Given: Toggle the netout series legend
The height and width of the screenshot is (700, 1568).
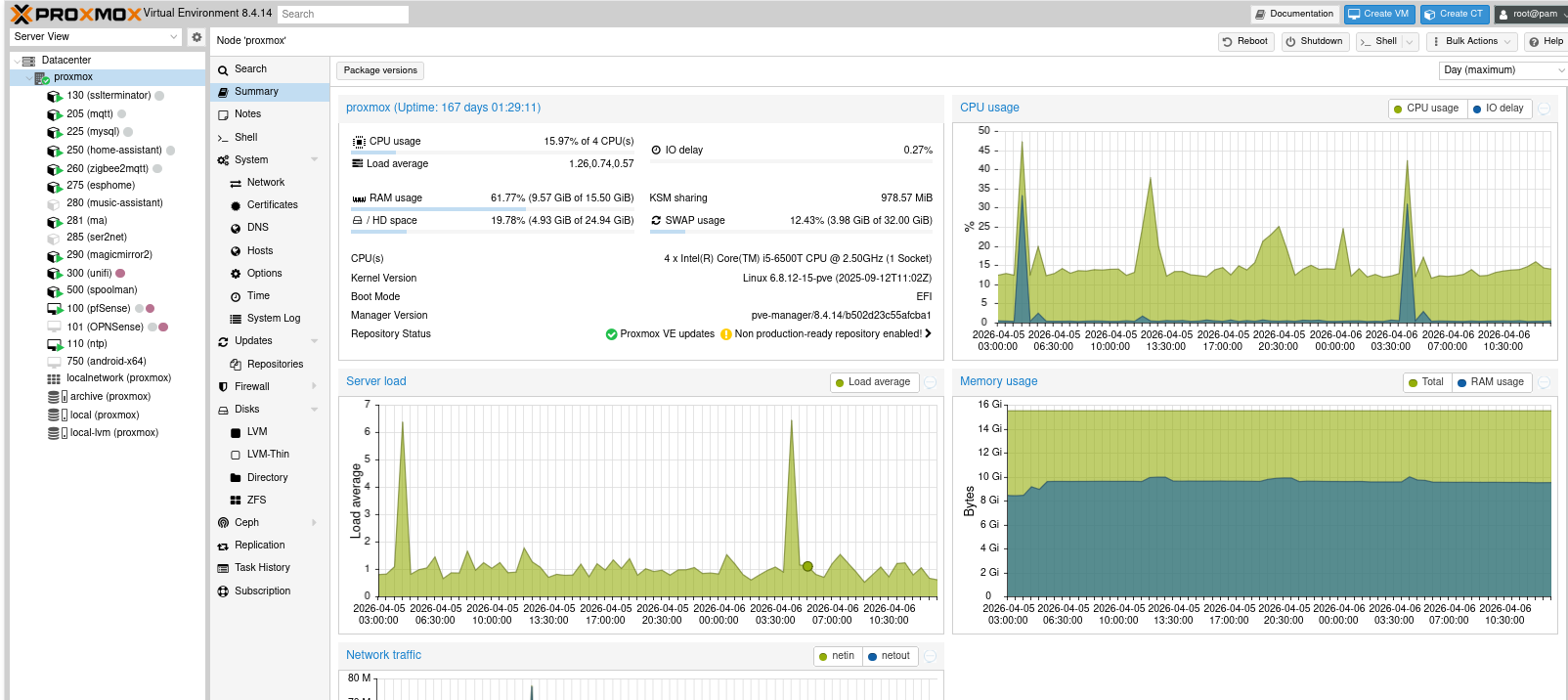Looking at the screenshot, I should tap(889, 656).
